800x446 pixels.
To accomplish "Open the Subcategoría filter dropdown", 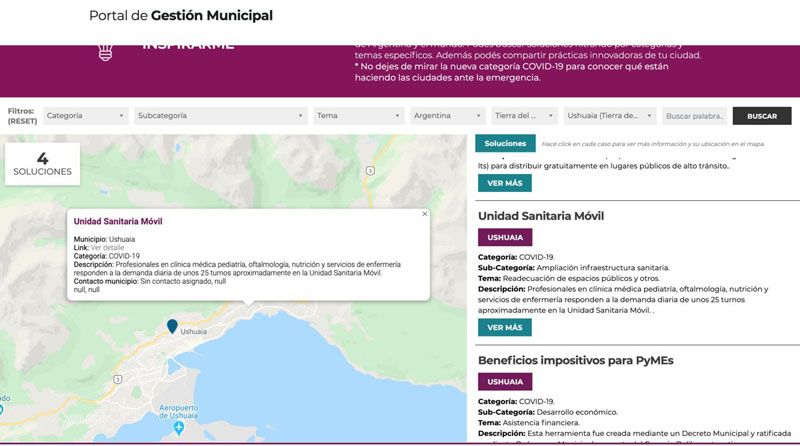I will click(x=221, y=116).
